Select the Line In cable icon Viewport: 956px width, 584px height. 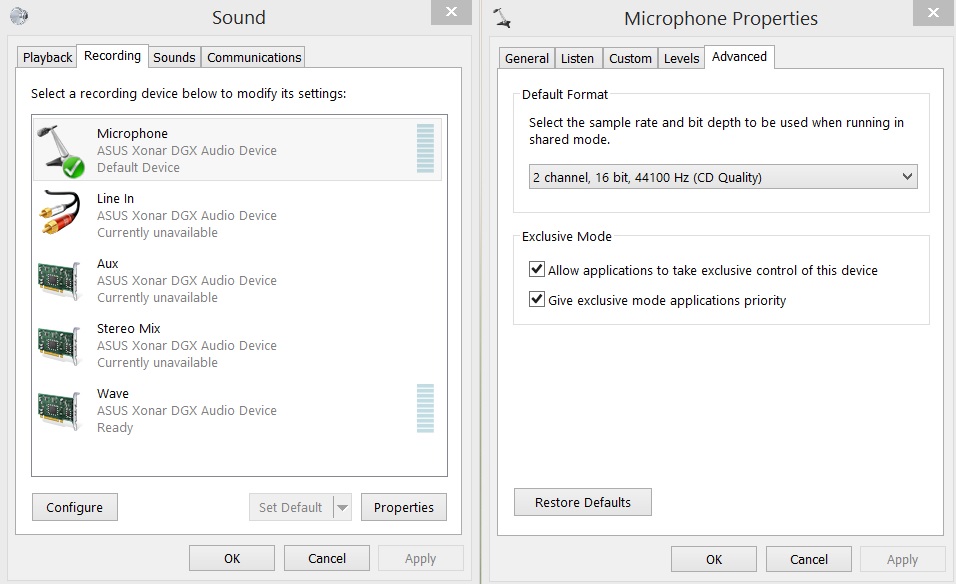[60, 214]
